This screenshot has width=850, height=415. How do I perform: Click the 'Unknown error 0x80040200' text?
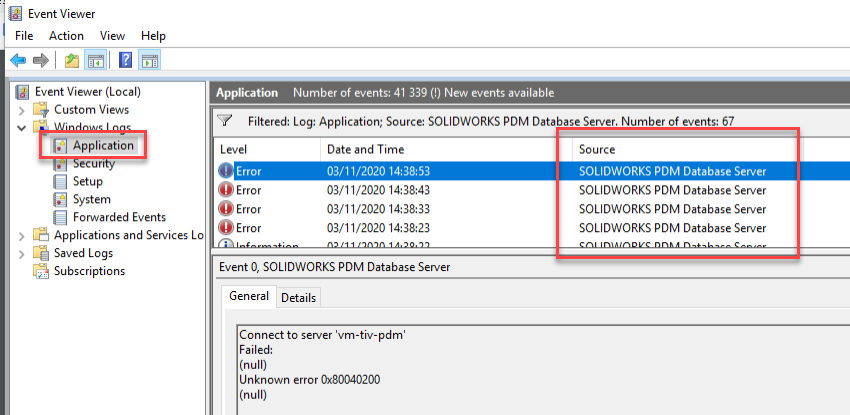click(310, 380)
